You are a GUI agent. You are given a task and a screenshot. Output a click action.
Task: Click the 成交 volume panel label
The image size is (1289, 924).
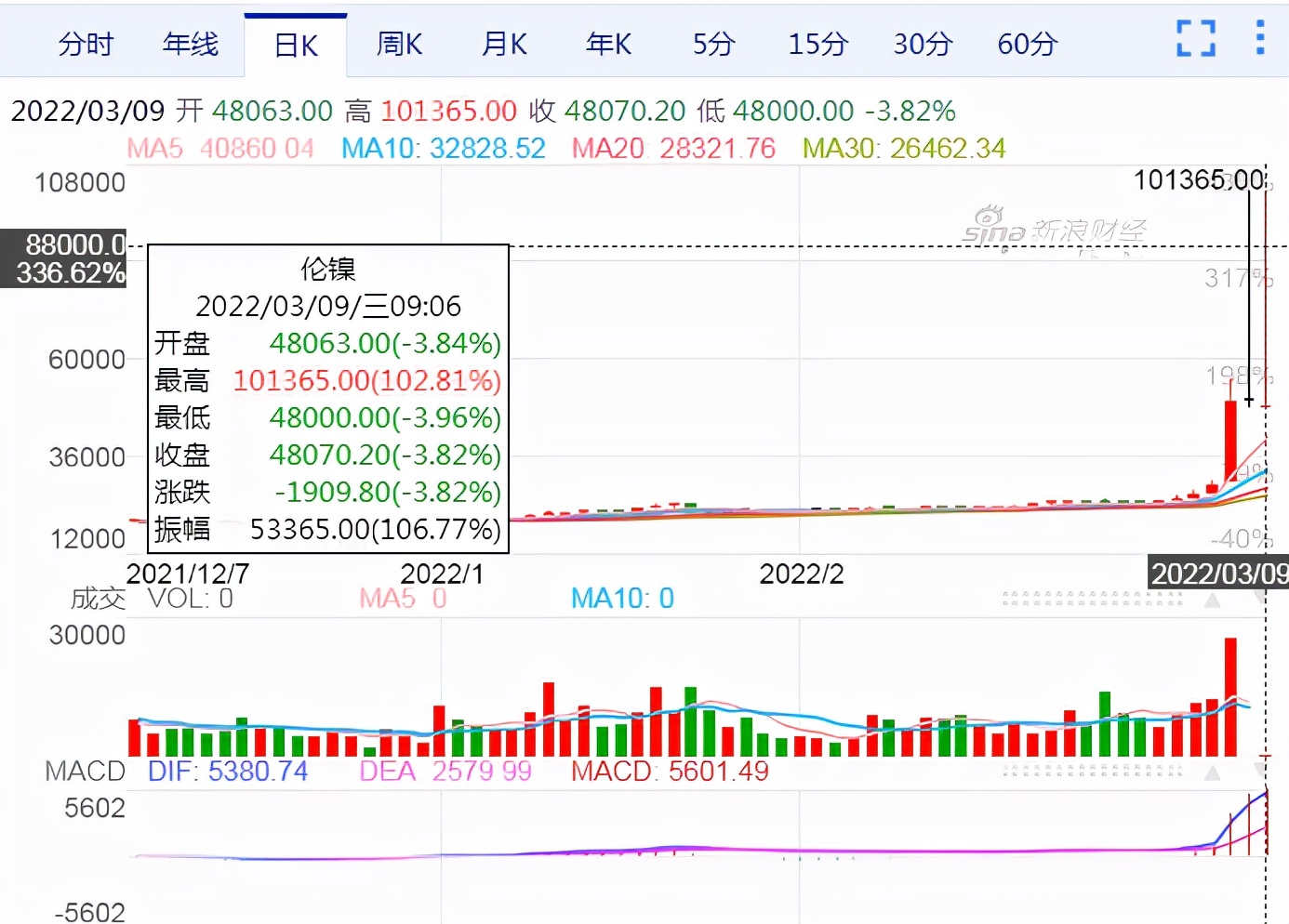pos(99,599)
